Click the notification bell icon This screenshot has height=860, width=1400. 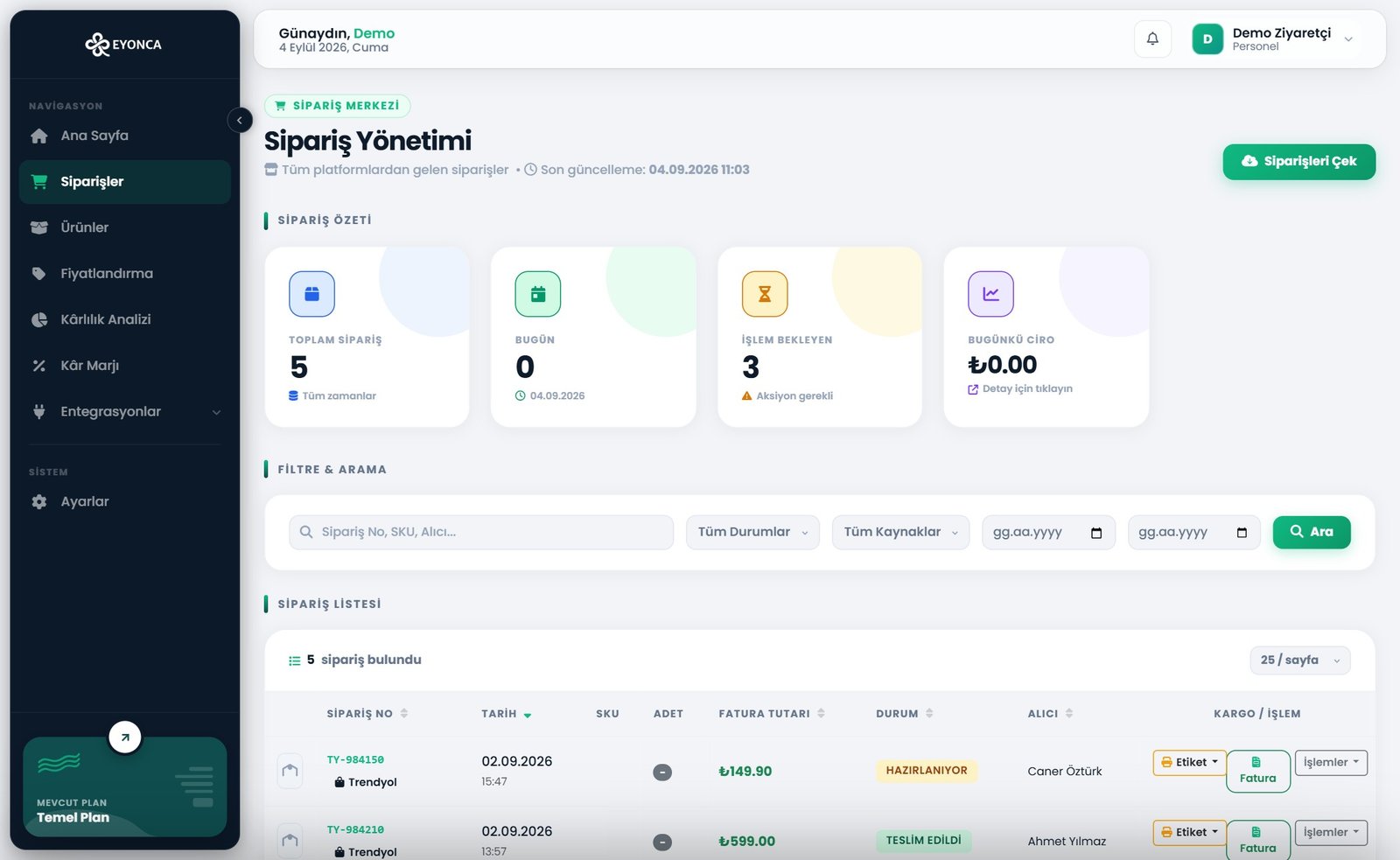[x=1152, y=38]
